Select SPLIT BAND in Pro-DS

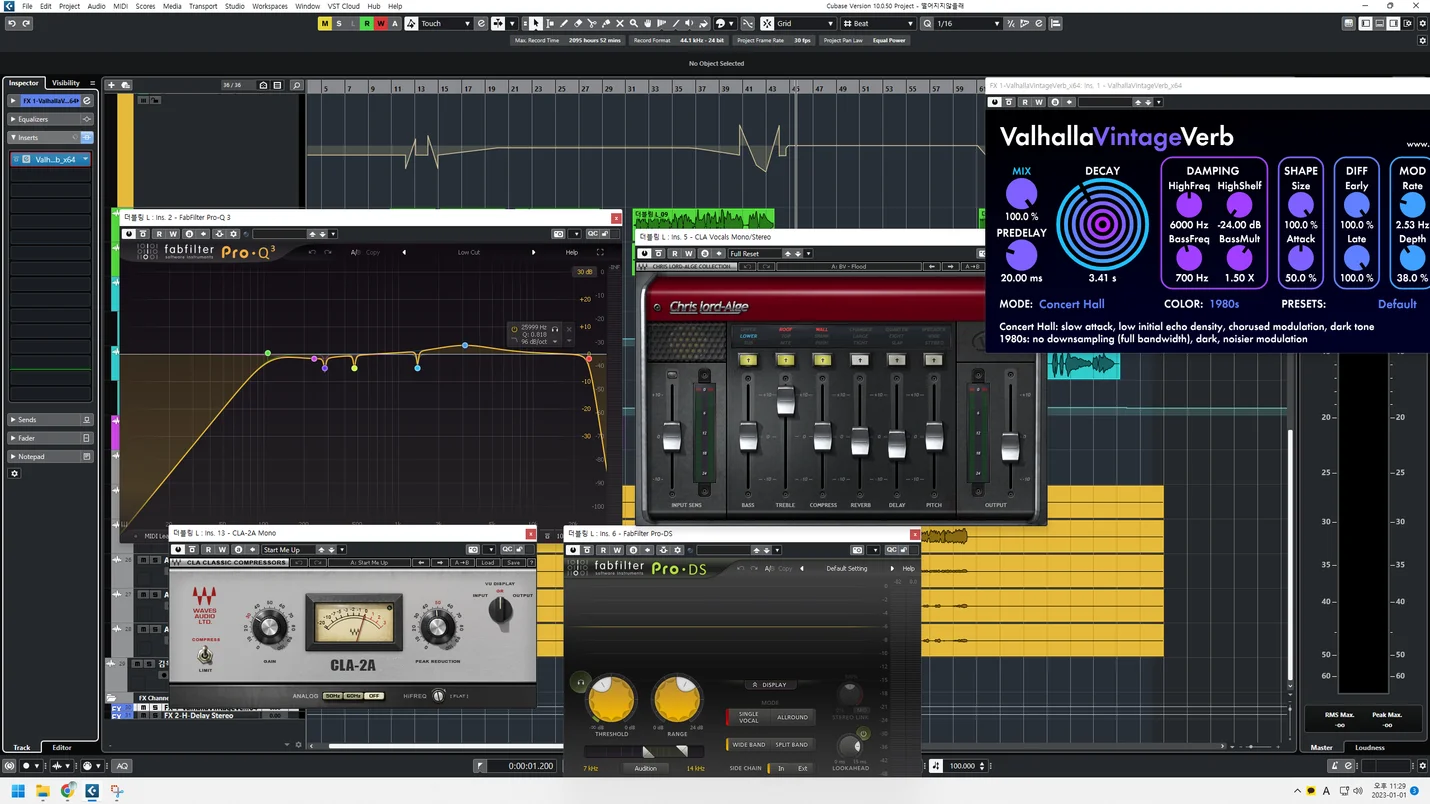792,744
